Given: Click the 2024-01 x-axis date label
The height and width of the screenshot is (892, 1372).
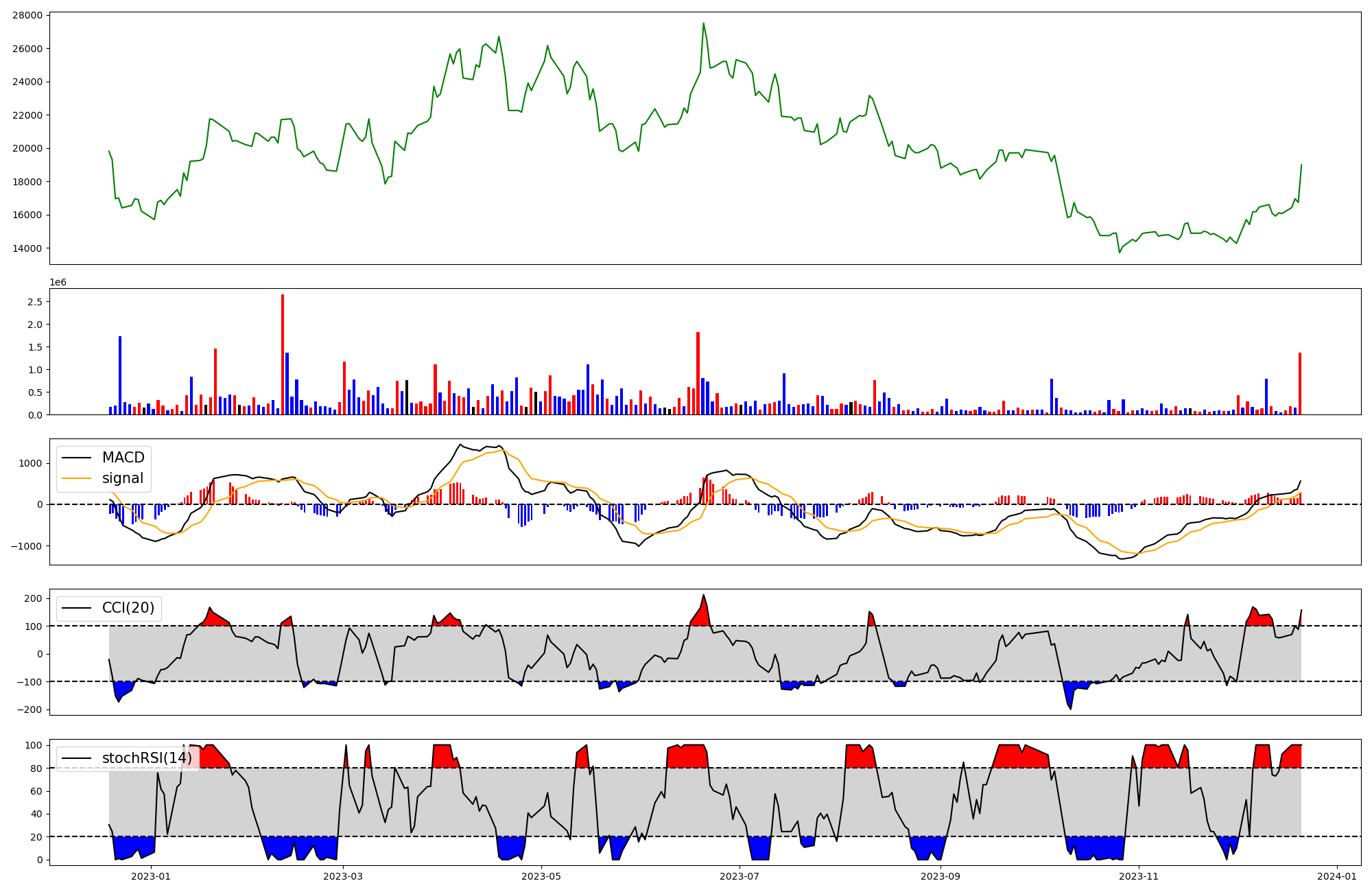Looking at the screenshot, I should (1338, 876).
